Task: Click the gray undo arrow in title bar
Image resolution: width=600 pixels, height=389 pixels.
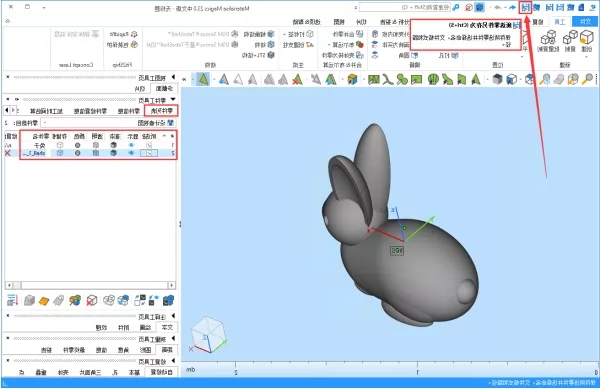Action: click(x=497, y=7)
